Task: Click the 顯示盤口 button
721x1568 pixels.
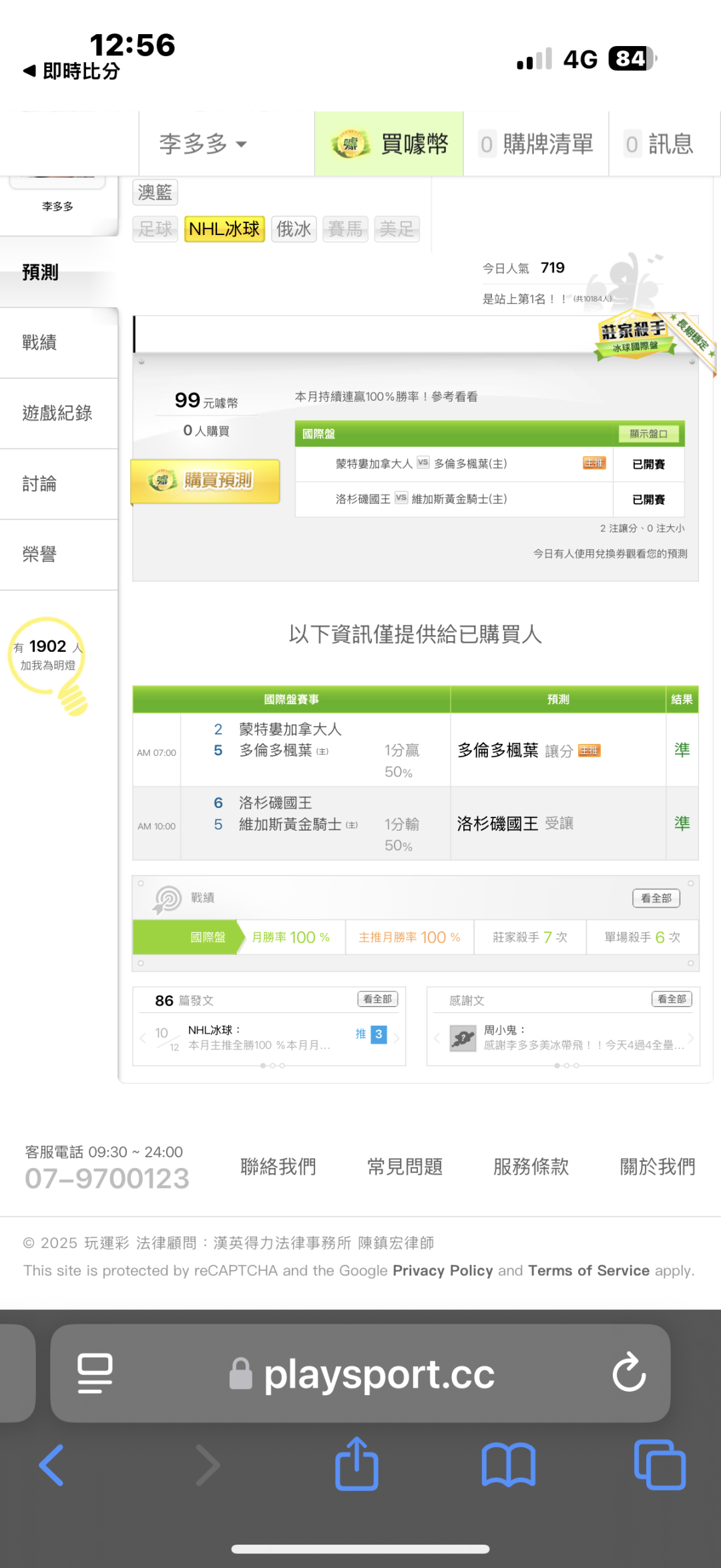Action: [x=648, y=434]
